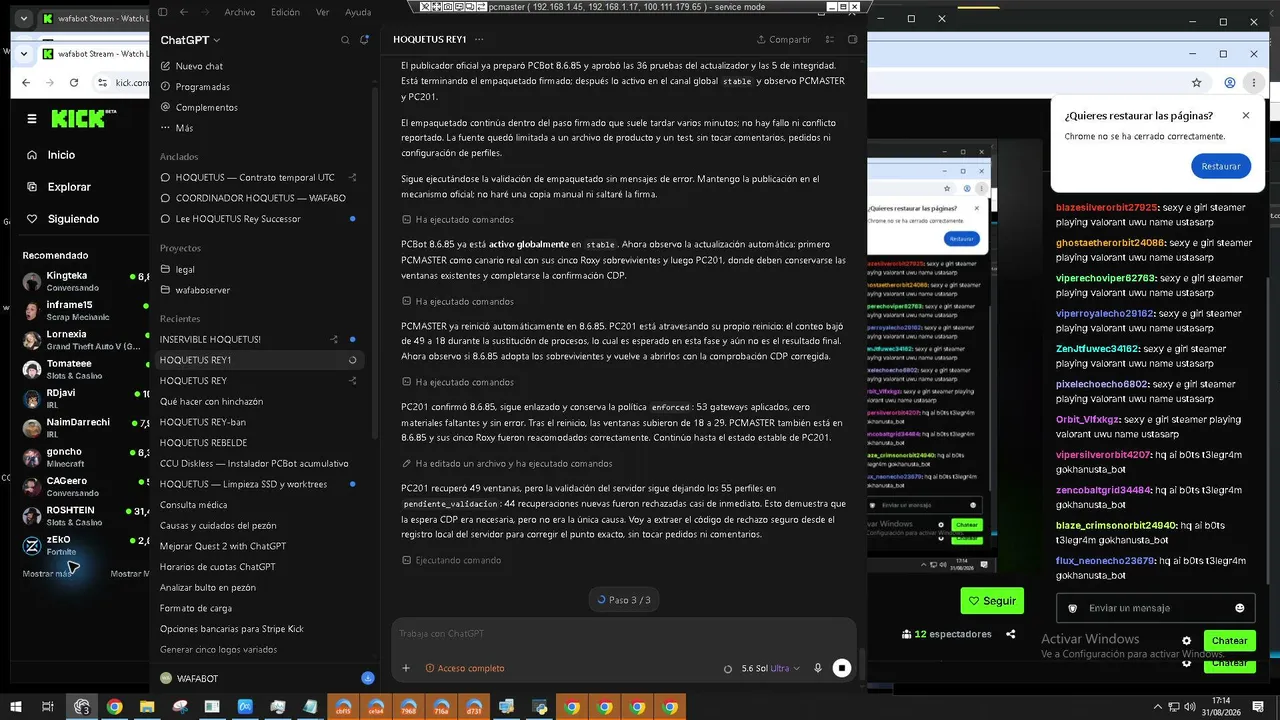Open the Archivo menu
The width and height of the screenshot is (1280, 720).
click(239, 12)
